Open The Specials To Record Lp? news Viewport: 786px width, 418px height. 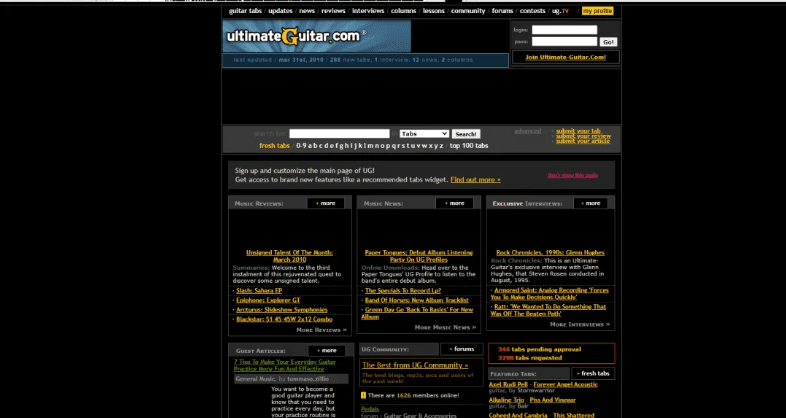coord(403,291)
